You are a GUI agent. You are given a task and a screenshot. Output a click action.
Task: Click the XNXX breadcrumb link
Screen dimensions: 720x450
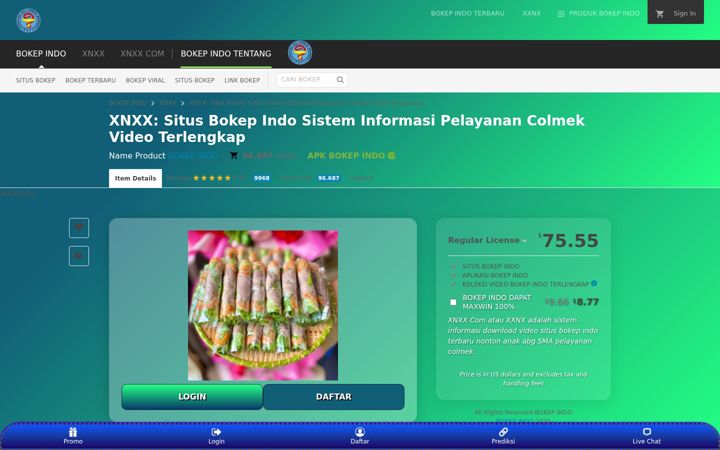tap(168, 103)
